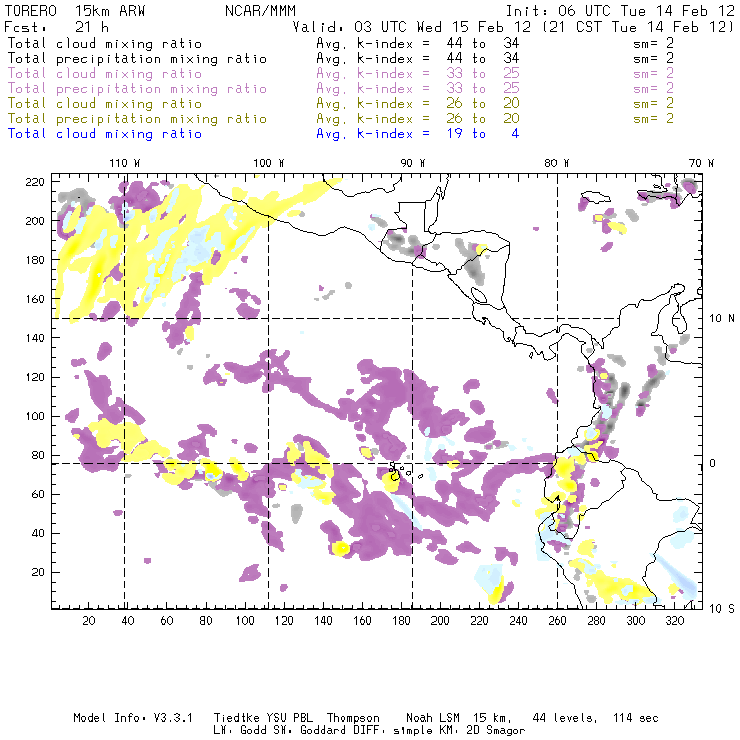The image size is (740, 740).
Task: Click the 'Init: 06 UTC Tue 14 Feb 12' text
Action: pos(620,11)
